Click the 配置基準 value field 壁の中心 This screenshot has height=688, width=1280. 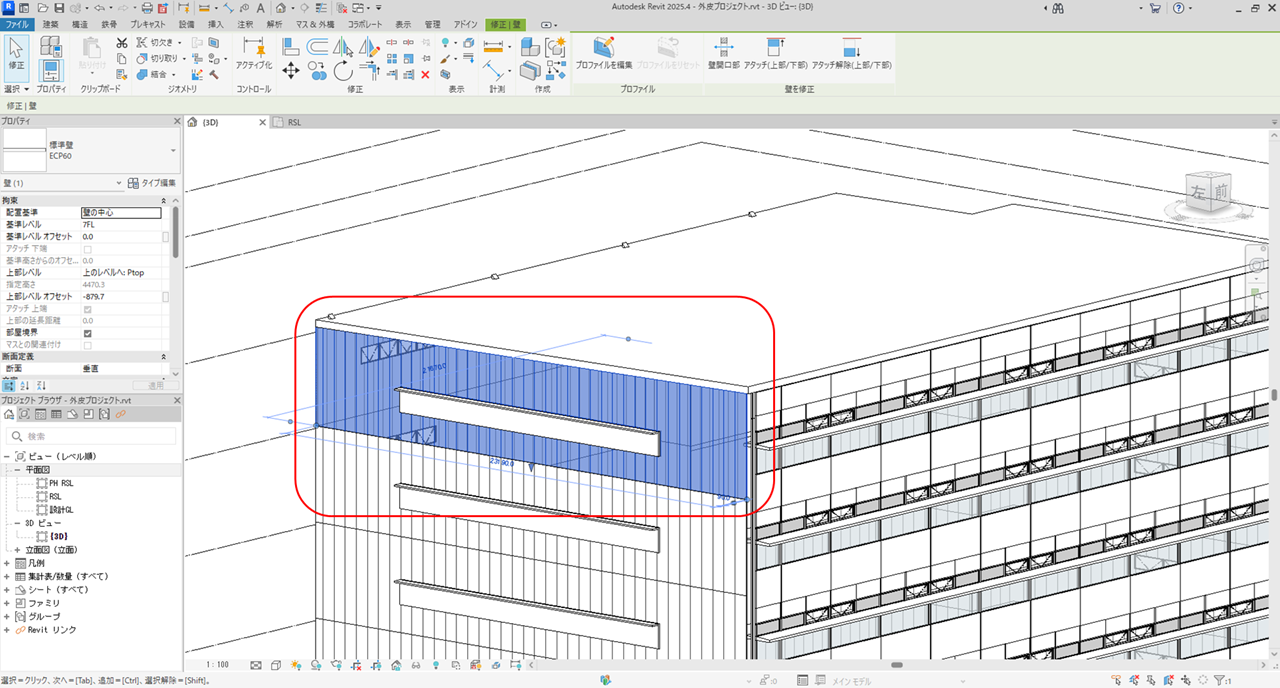(x=121, y=212)
